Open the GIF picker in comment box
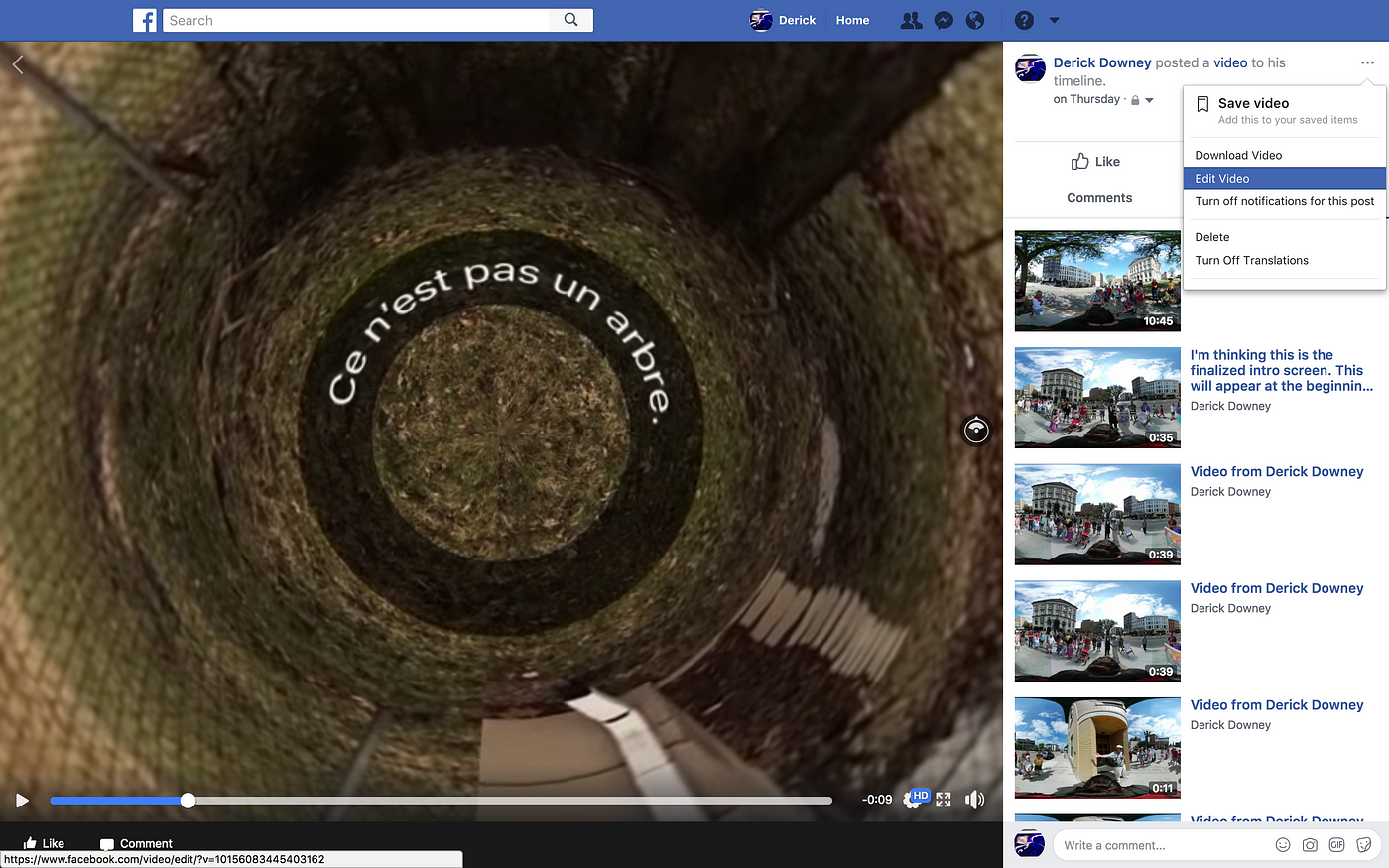1389x868 pixels. (x=1336, y=845)
